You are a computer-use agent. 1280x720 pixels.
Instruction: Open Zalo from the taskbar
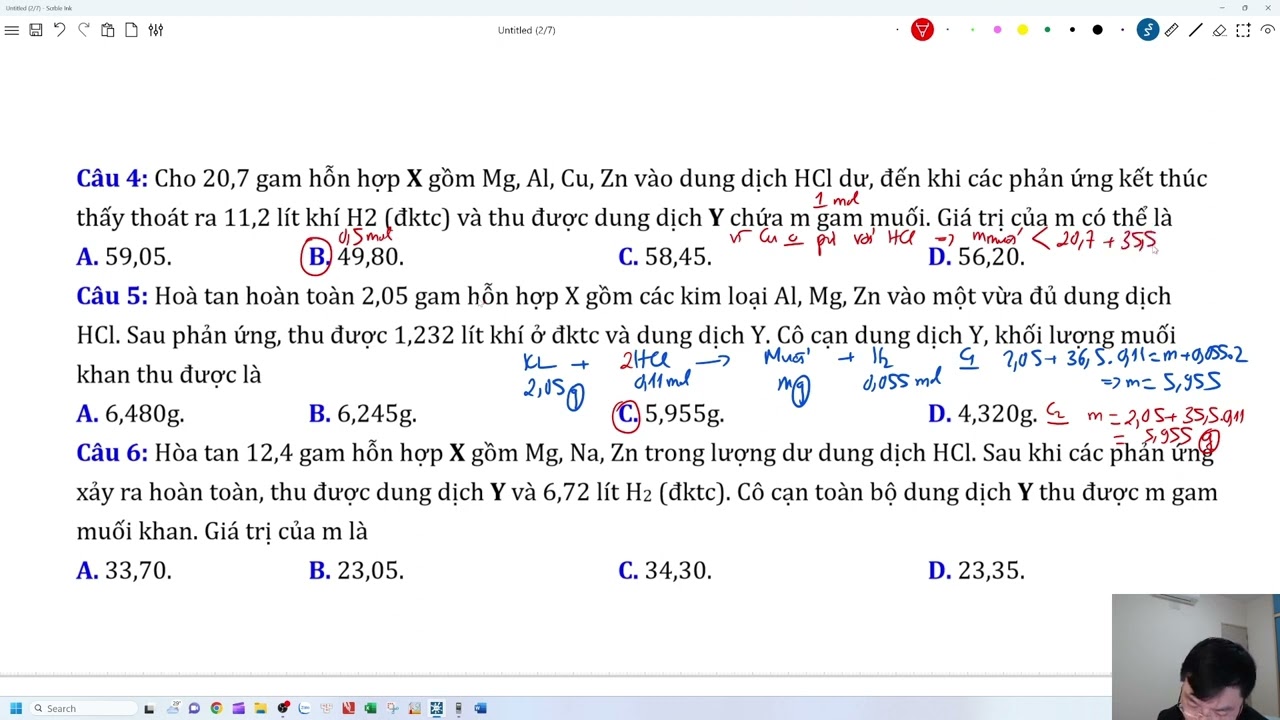(x=304, y=708)
